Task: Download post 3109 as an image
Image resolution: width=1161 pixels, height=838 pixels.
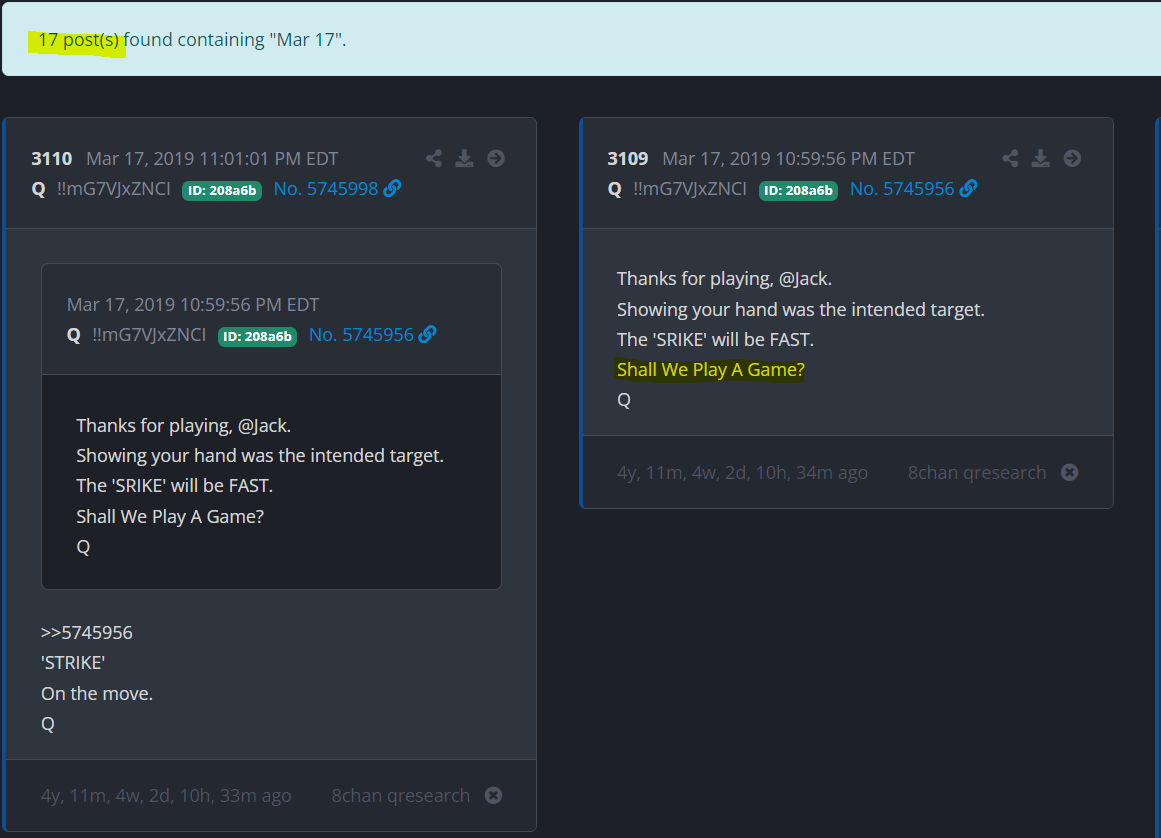Action: pos(1040,158)
